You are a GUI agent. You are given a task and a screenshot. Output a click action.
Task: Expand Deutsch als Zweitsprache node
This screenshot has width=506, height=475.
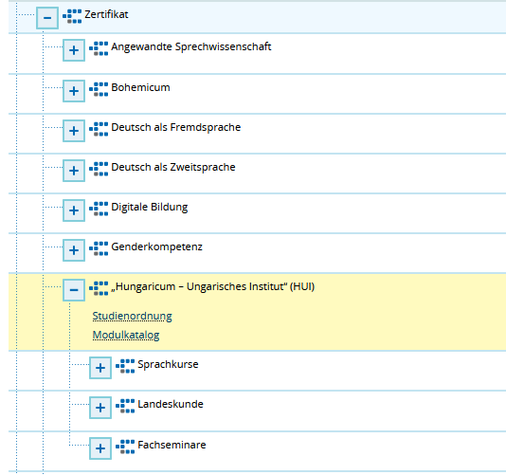pyautogui.click(x=74, y=171)
